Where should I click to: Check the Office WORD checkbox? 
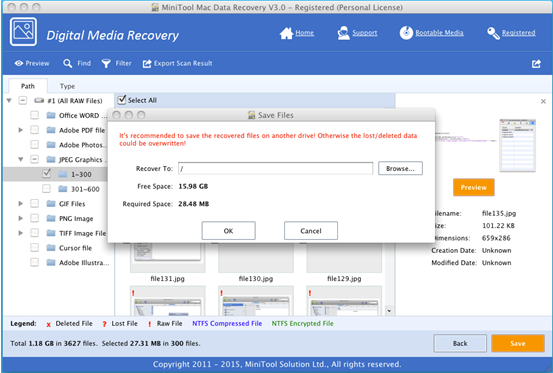pyautogui.click(x=35, y=115)
